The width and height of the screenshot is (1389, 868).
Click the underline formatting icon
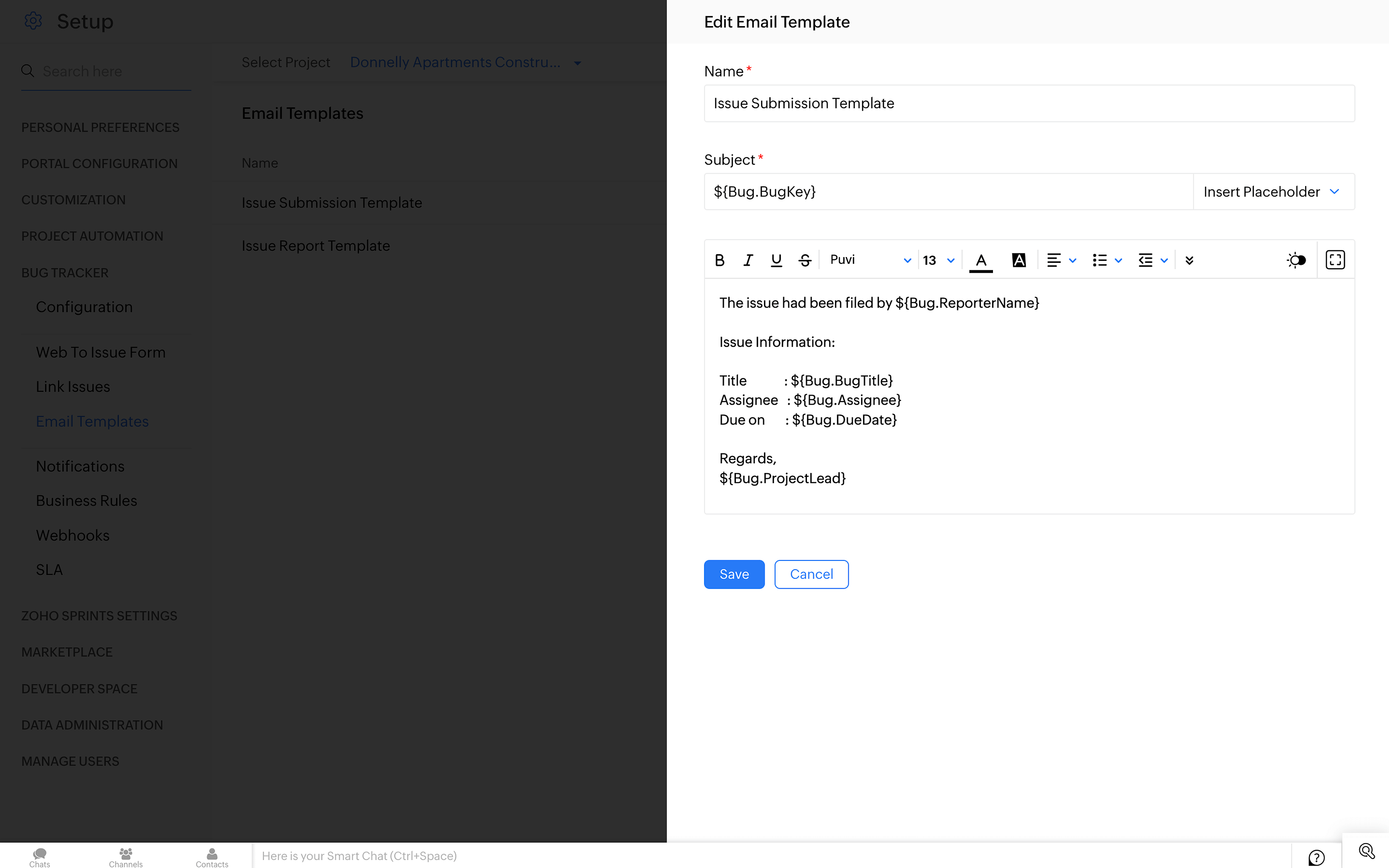point(776,260)
